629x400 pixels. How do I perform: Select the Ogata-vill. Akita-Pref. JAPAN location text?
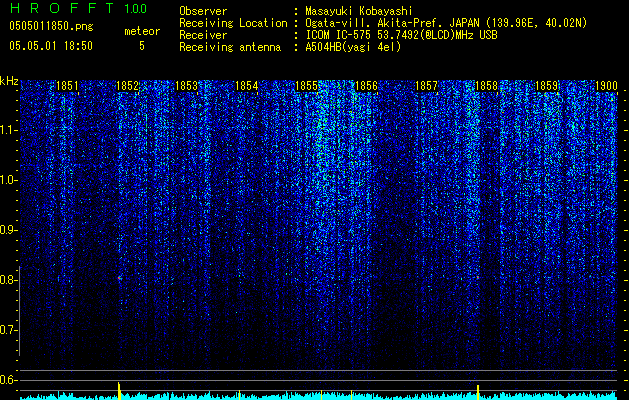(x=446, y=23)
